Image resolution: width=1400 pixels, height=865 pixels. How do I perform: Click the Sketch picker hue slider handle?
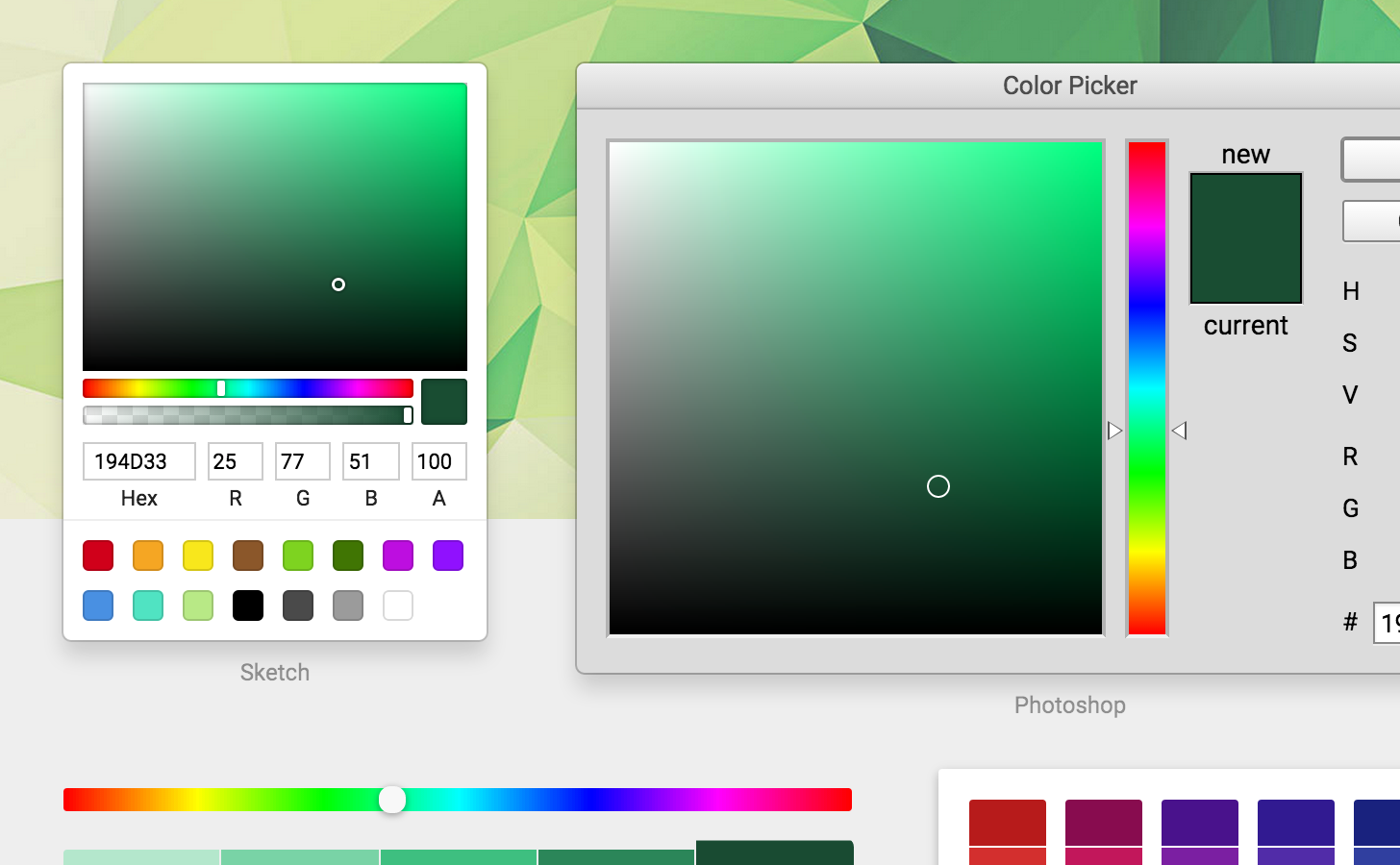pos(221,388)
